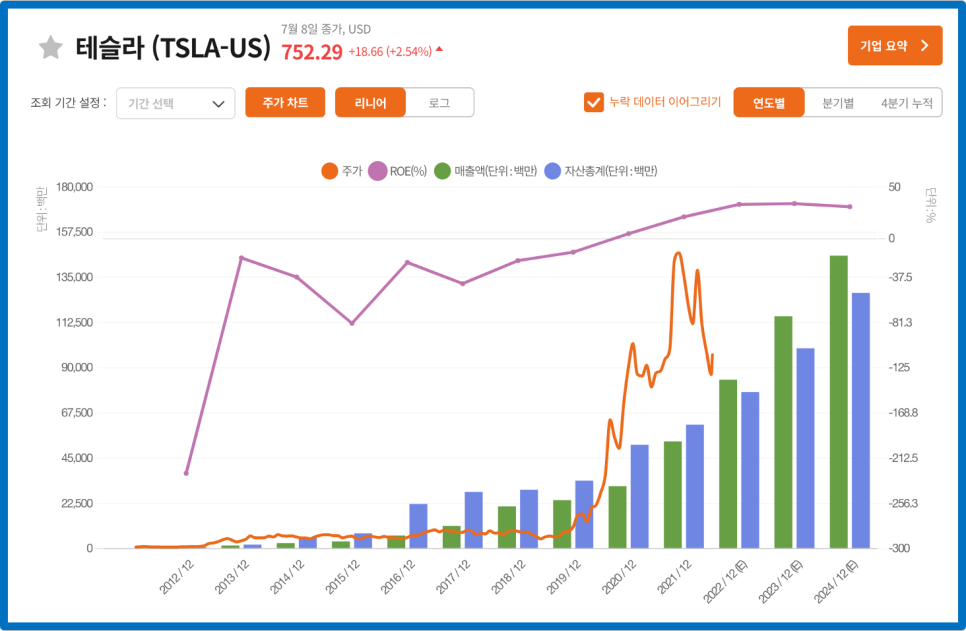Click the 2021/12 green revenue bar

pos(673,495)
